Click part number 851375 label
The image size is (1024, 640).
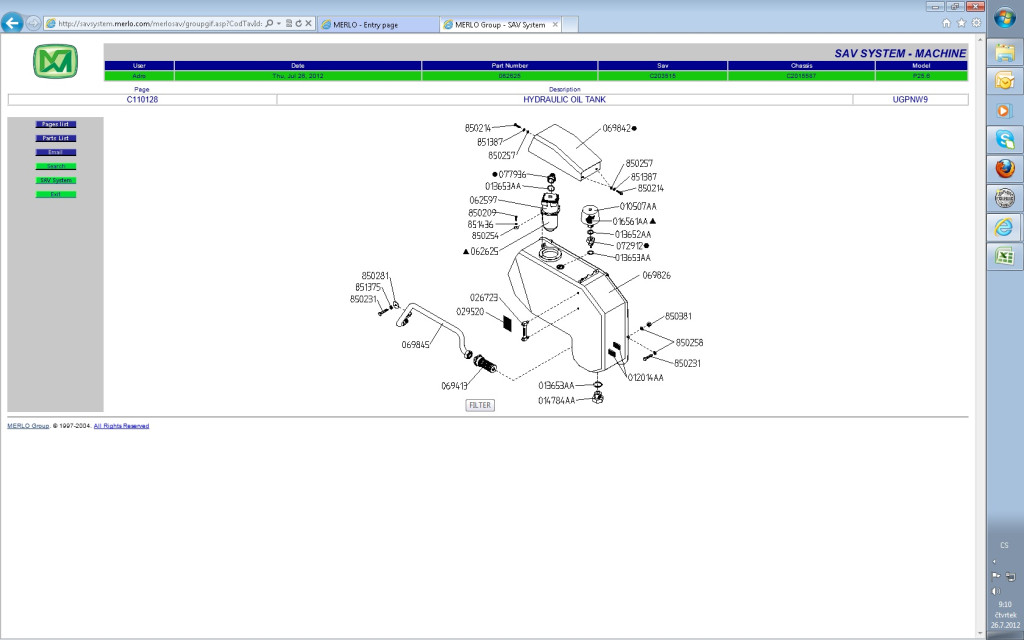tap(368, 287)
